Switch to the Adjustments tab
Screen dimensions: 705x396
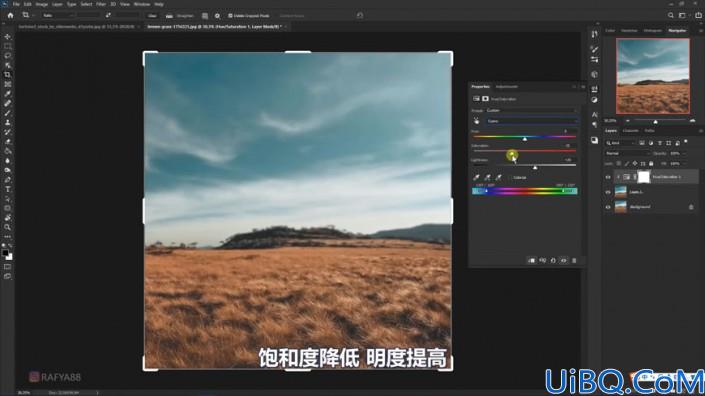(507, 87)
